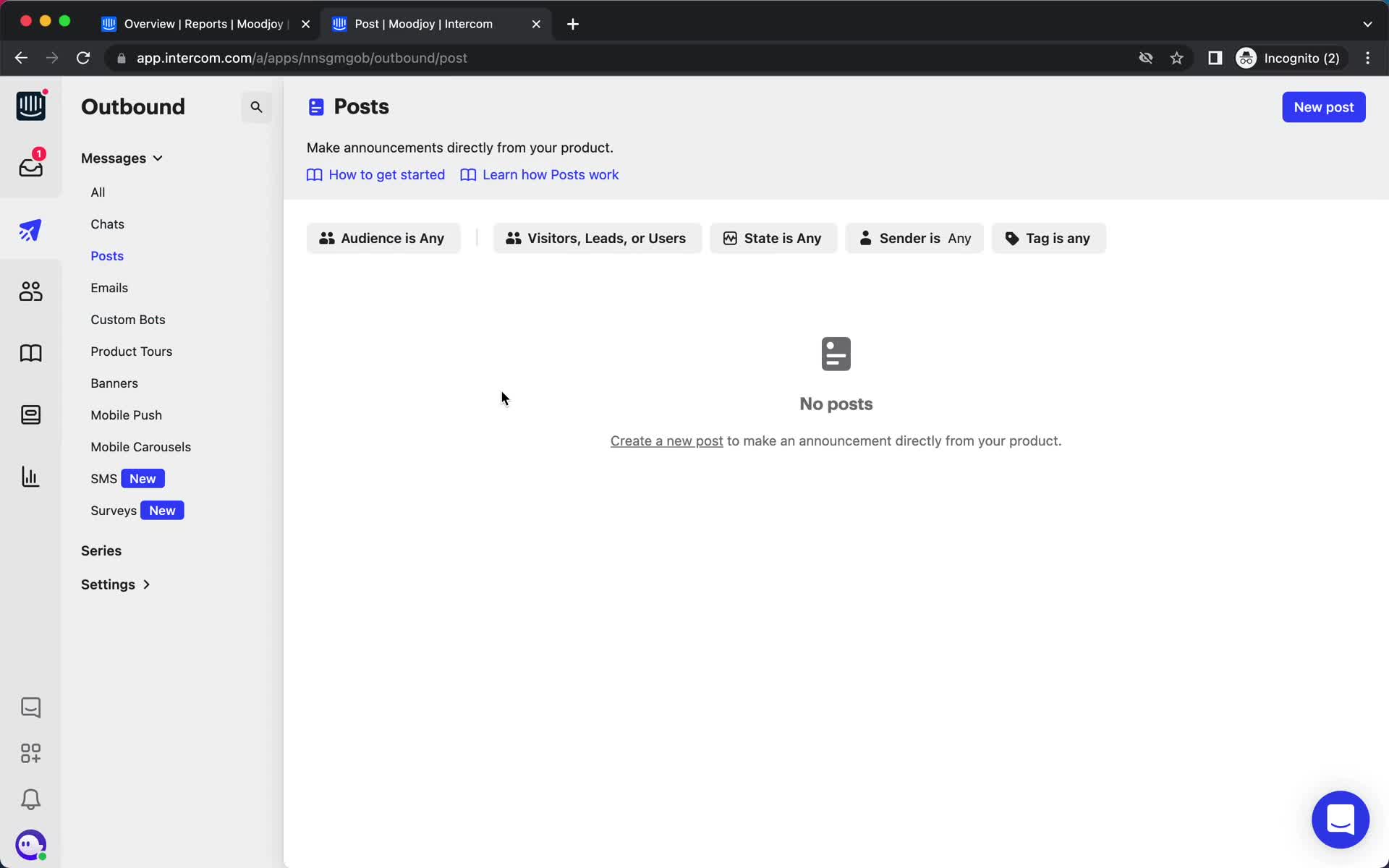Open the Knowledge Base icon

click(x=30, y=352)
